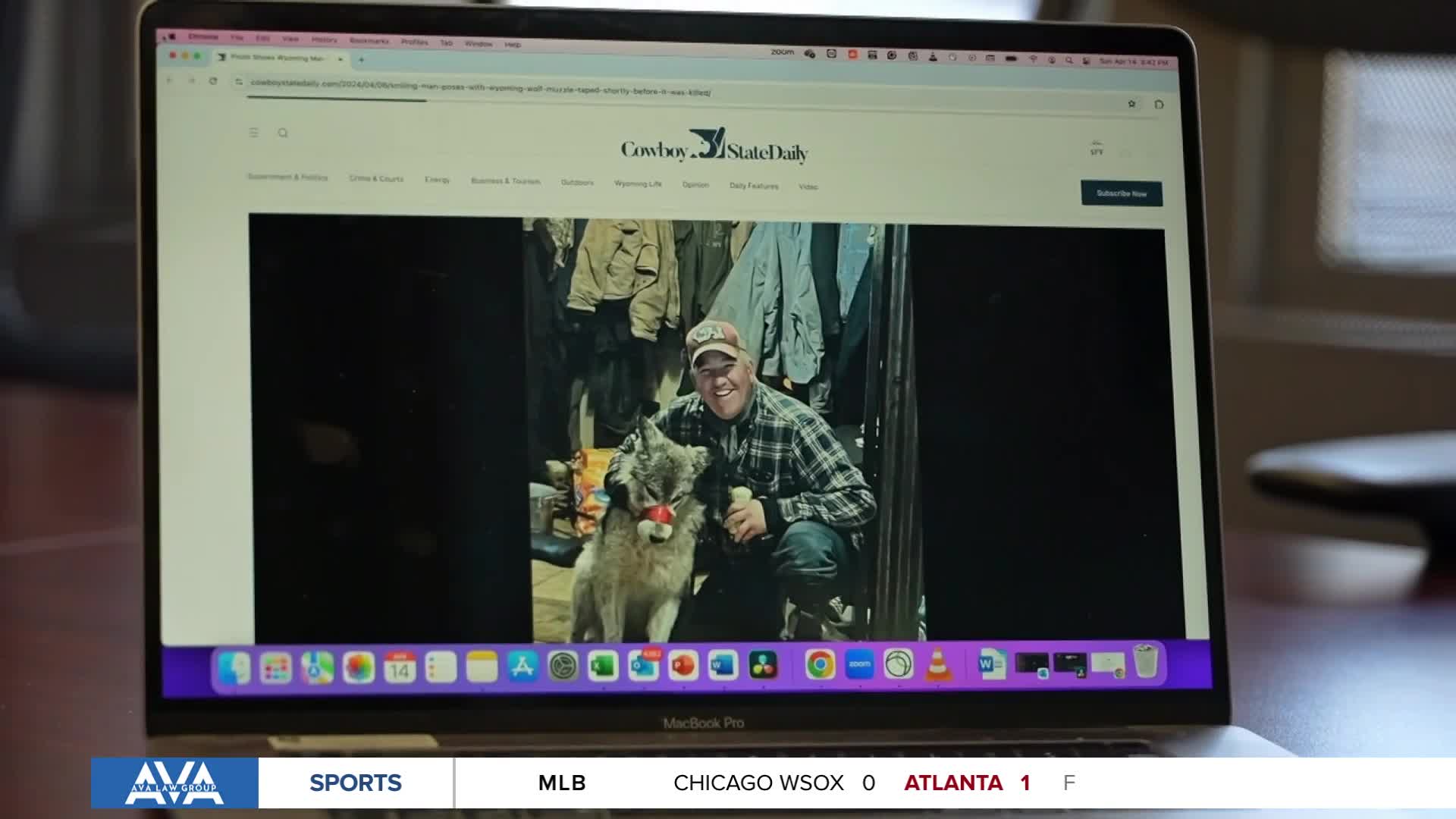The width and height of the screenshot is (1456, 819).
Task: Open the File menu
Action: (x=237, y=37)
